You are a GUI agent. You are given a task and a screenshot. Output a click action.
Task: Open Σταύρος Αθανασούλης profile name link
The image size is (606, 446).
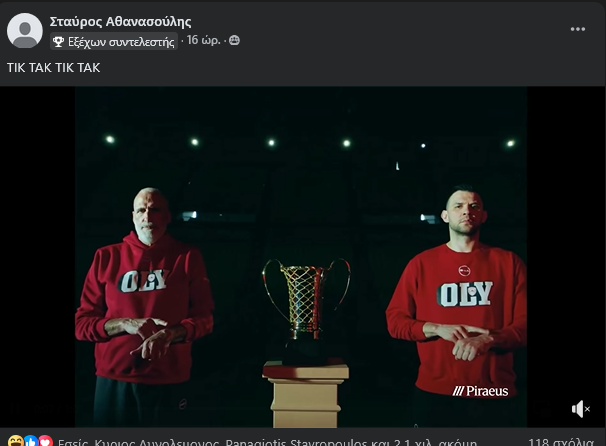coord(120,22)
